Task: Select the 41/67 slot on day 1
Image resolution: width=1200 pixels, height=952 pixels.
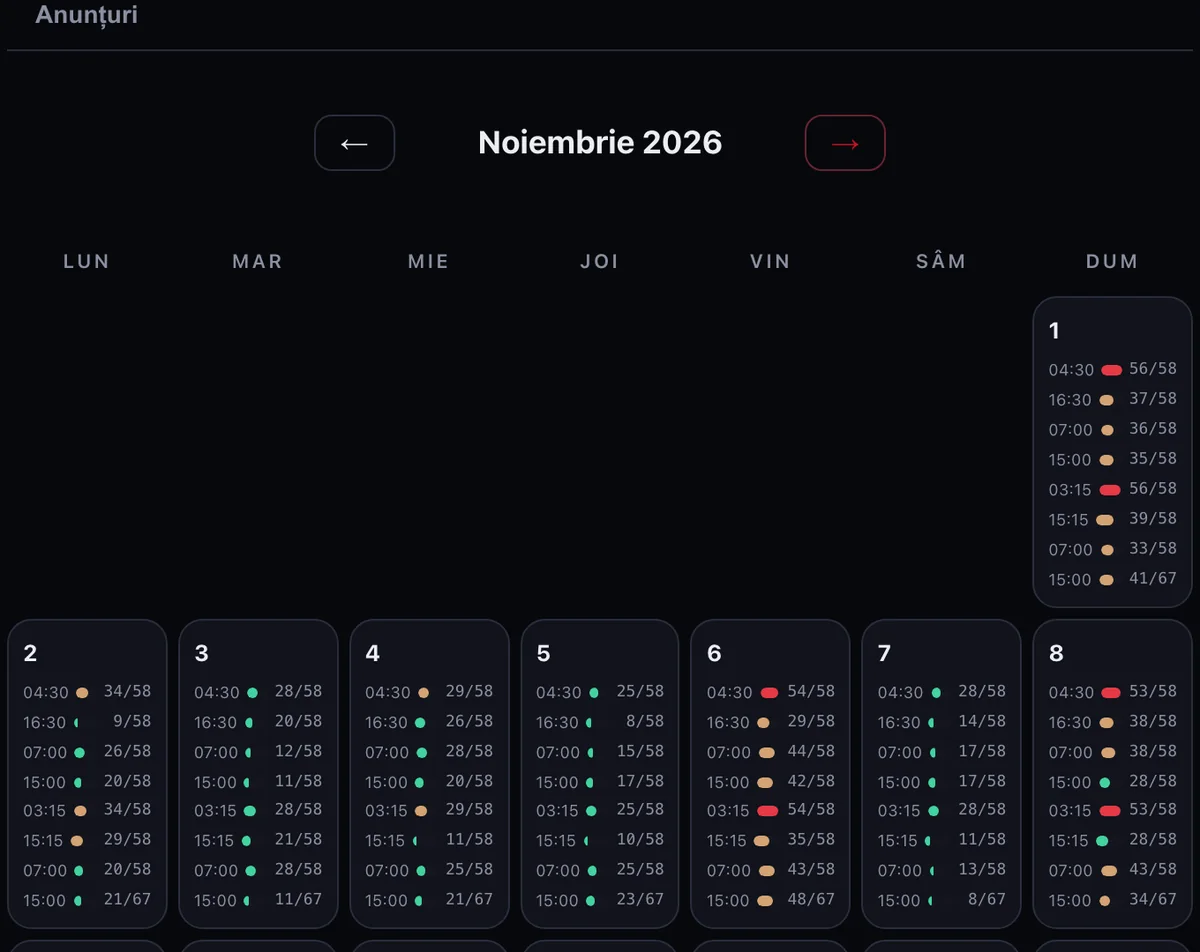Action: point(1113,579)
